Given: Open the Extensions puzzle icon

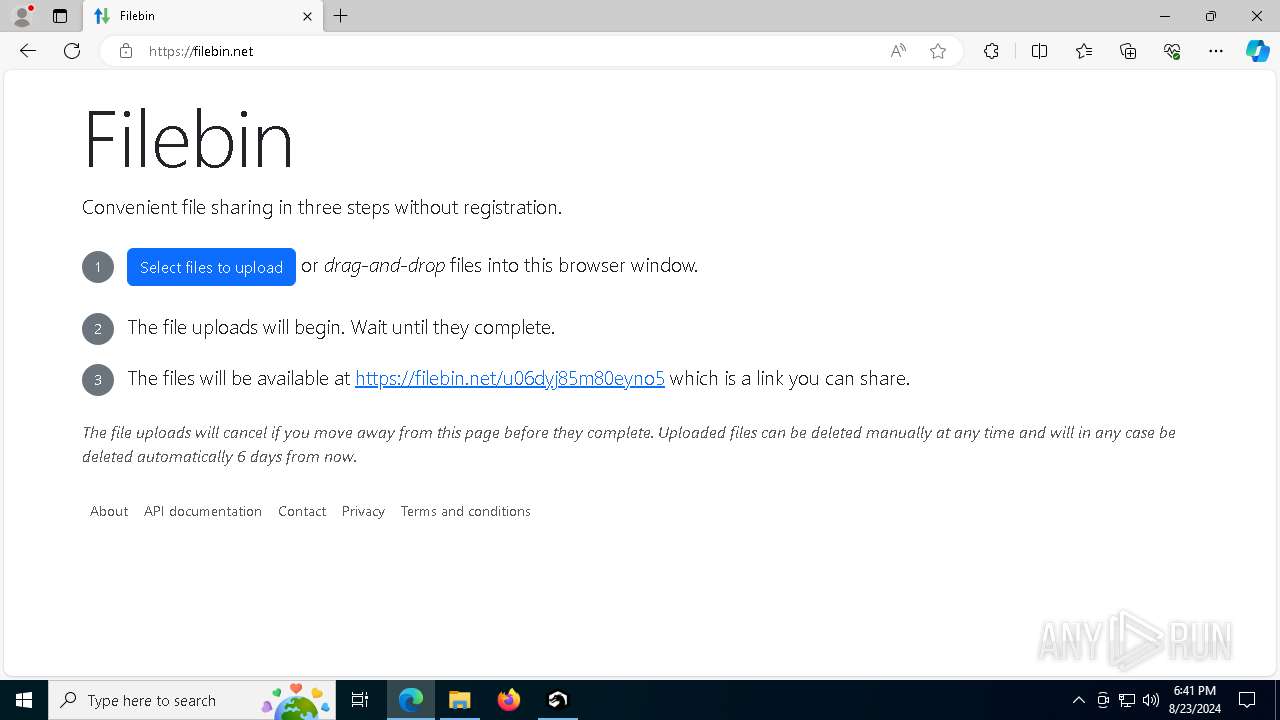Looking at the screenshot, I should tap(991, 51).
